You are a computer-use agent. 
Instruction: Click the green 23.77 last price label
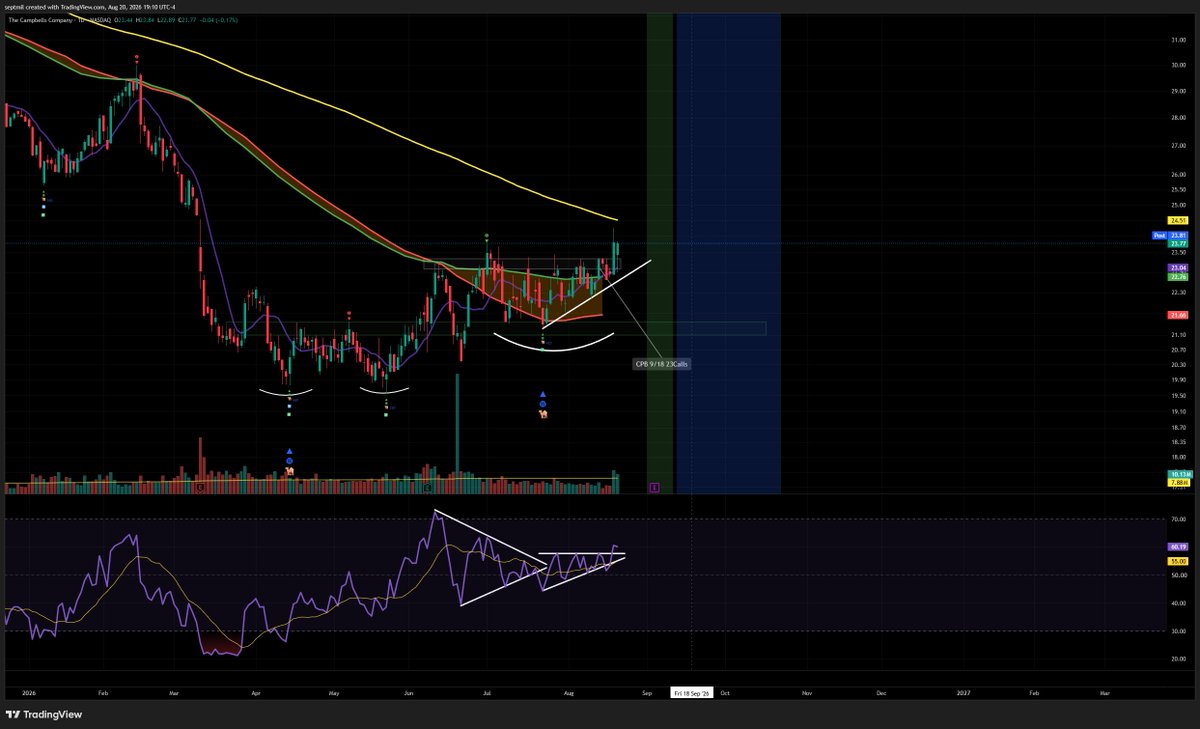point(1177,244)
